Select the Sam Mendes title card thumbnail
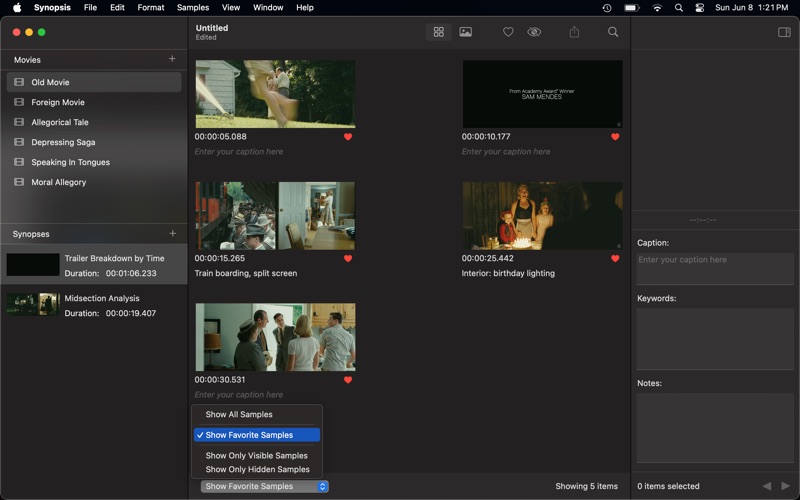Screen dimensions: 800x500 click(x=542, y=94)
